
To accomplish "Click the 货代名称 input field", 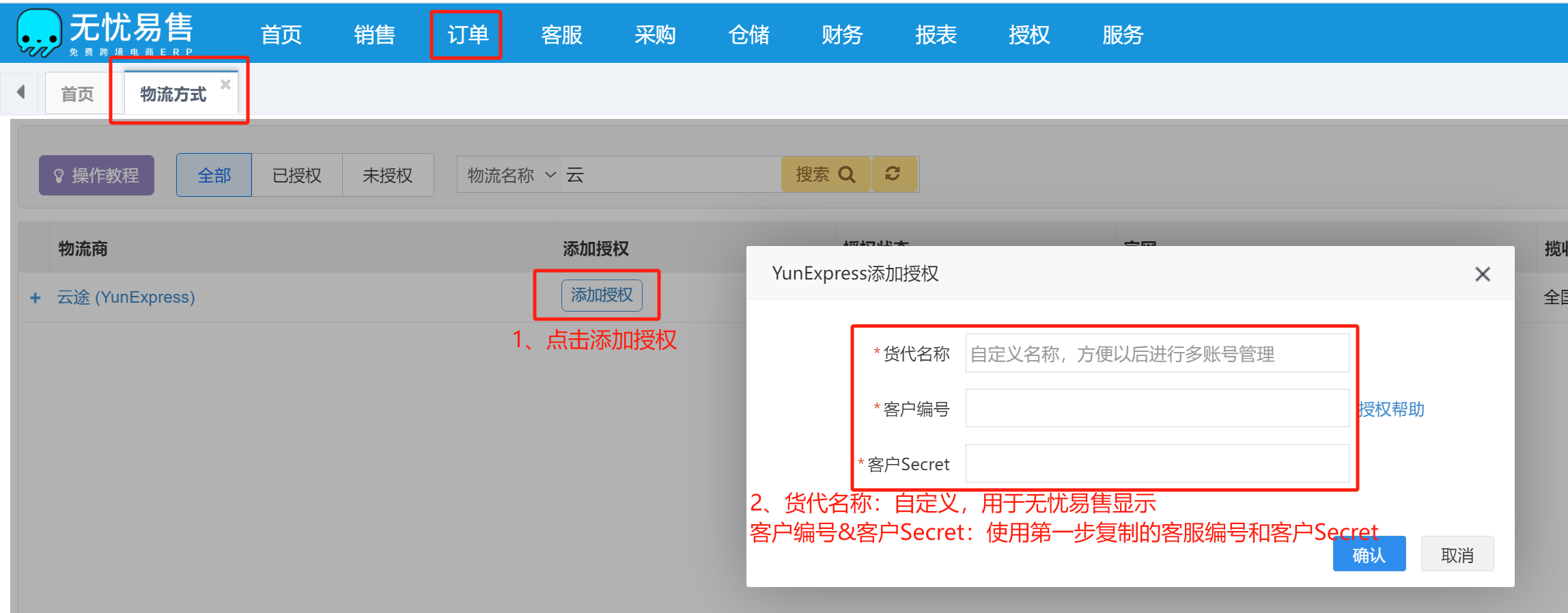I will coord(1157,354).
